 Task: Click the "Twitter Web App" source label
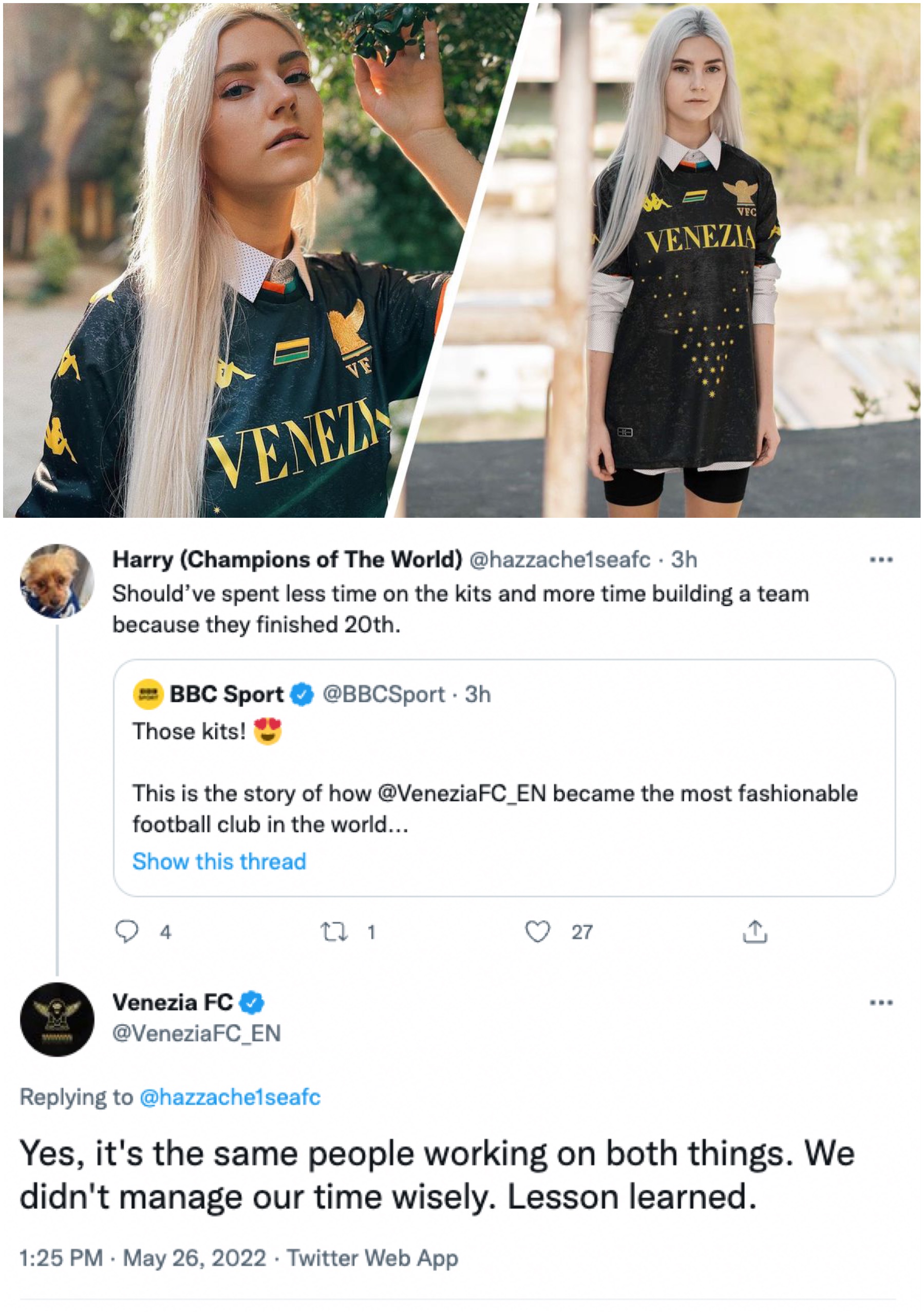(x=372, y=1258)
